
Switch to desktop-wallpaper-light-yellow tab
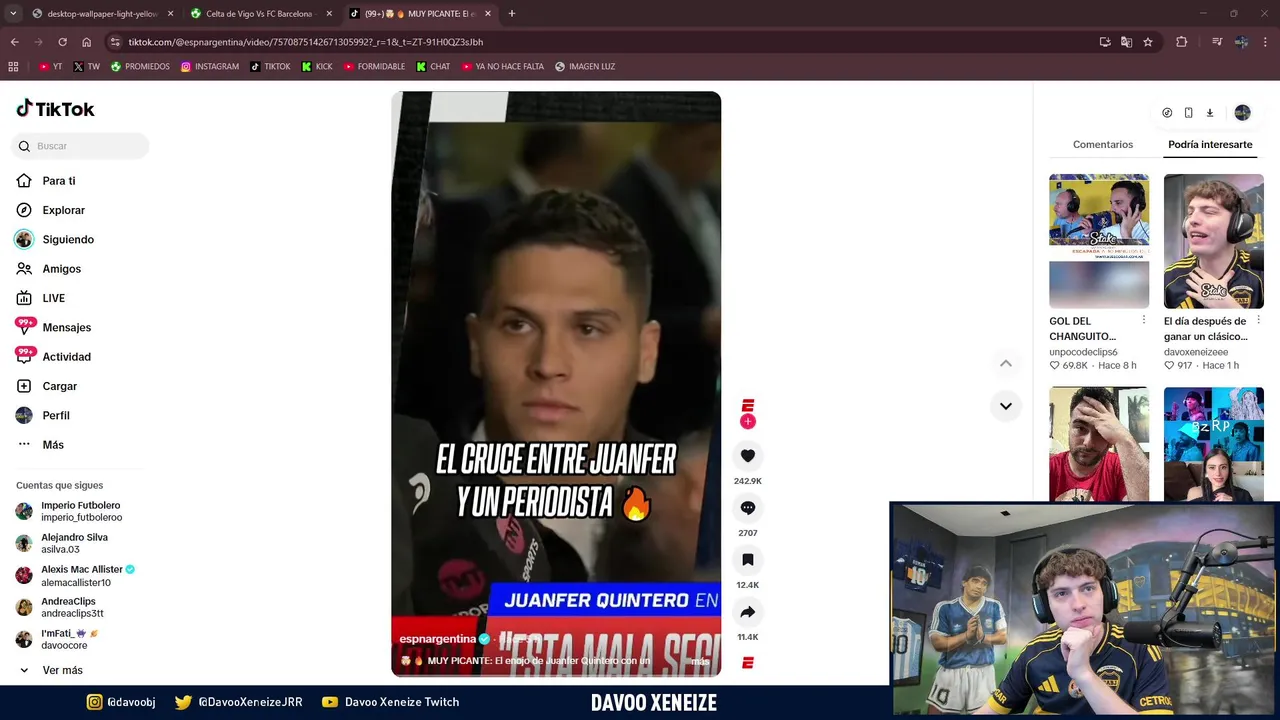point(102,14)
